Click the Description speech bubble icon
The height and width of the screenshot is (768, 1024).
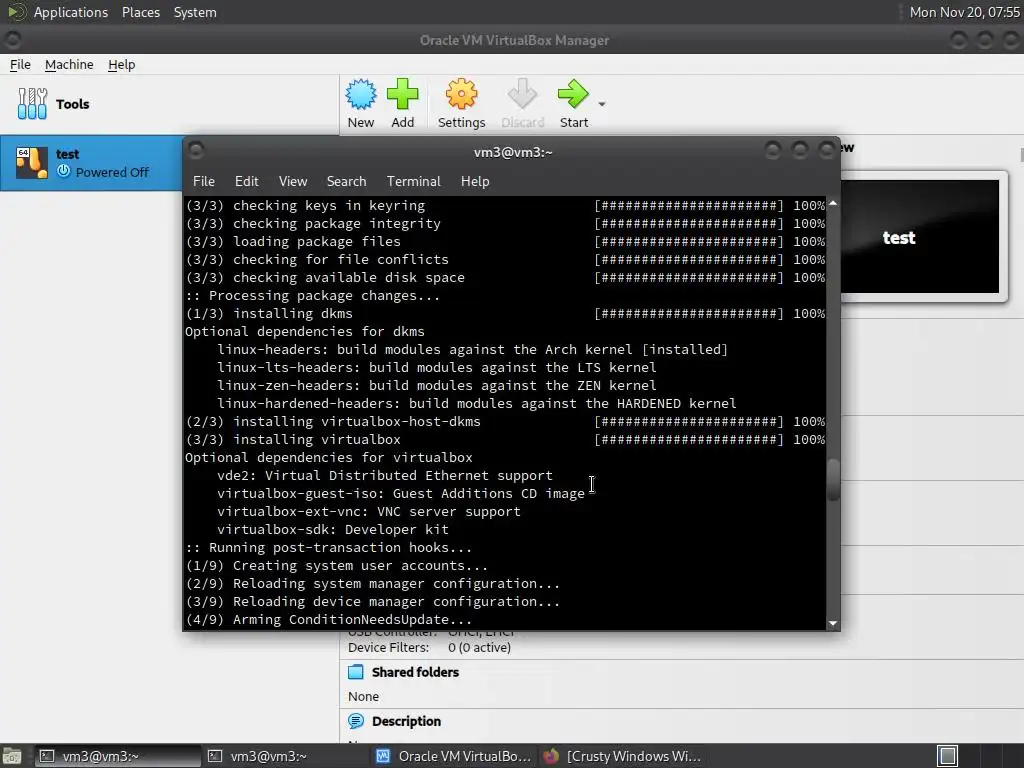356,721
